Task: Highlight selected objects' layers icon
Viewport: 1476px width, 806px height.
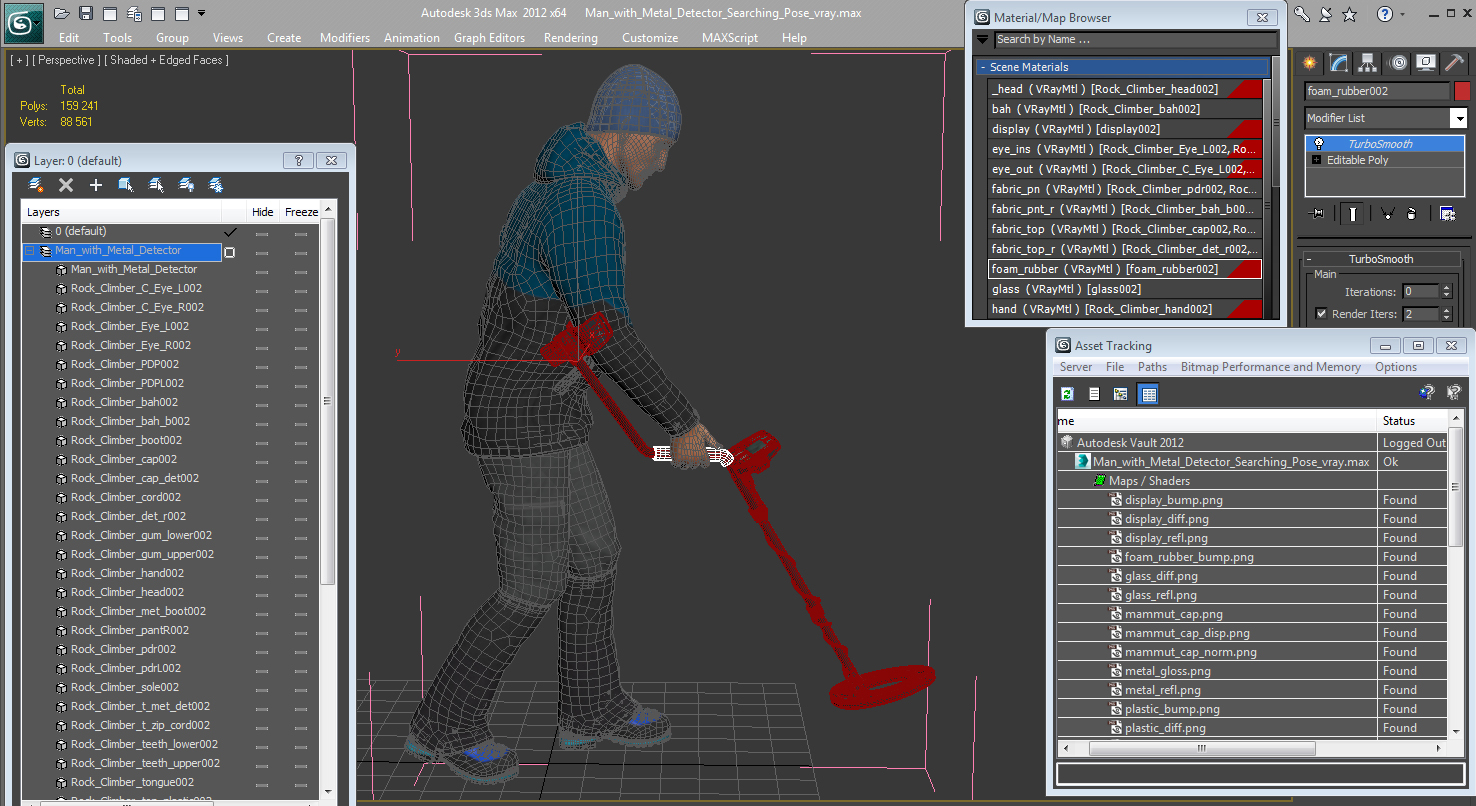Action: click(156, 185)
